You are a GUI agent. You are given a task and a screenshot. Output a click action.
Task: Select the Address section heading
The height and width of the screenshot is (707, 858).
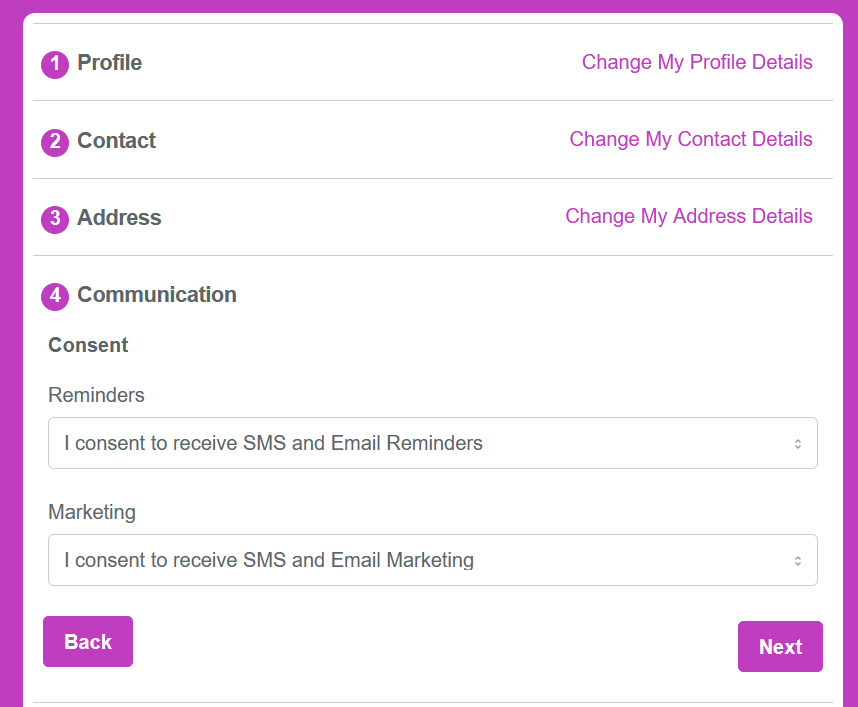(x=119, y=218)
